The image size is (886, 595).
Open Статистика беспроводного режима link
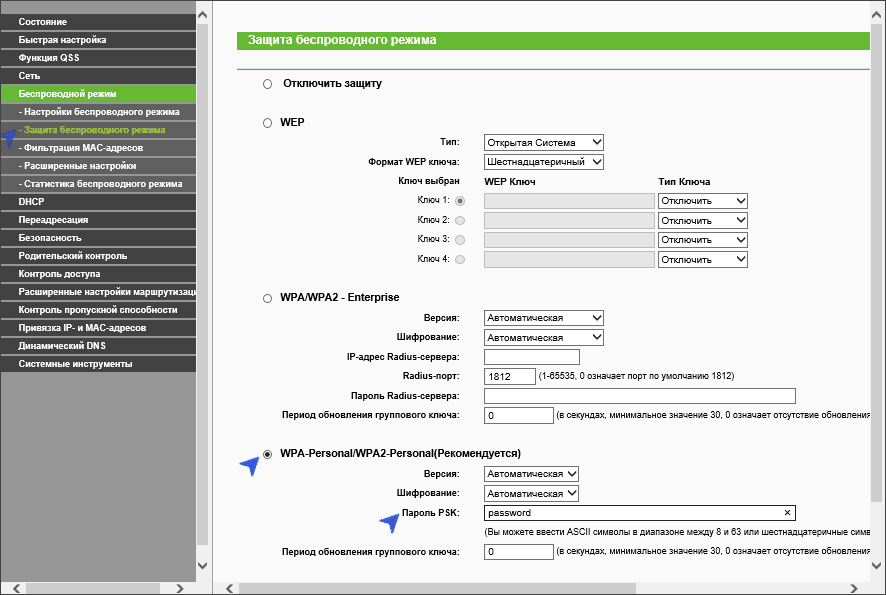[102, 184]
